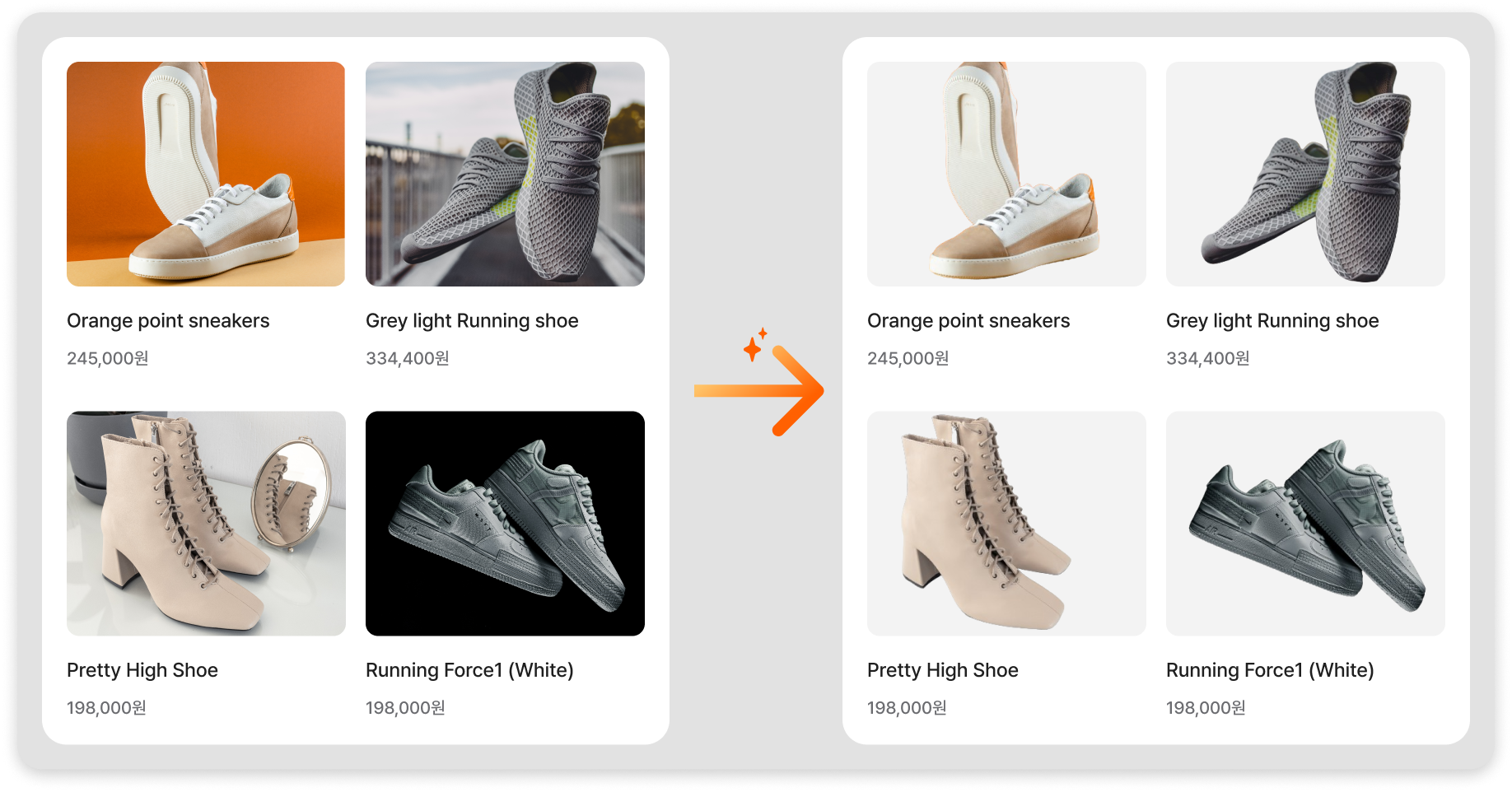The image size is (1512, 792).
Task: Click the 334,400원 price in right panel
Action: pos(1208,358)
